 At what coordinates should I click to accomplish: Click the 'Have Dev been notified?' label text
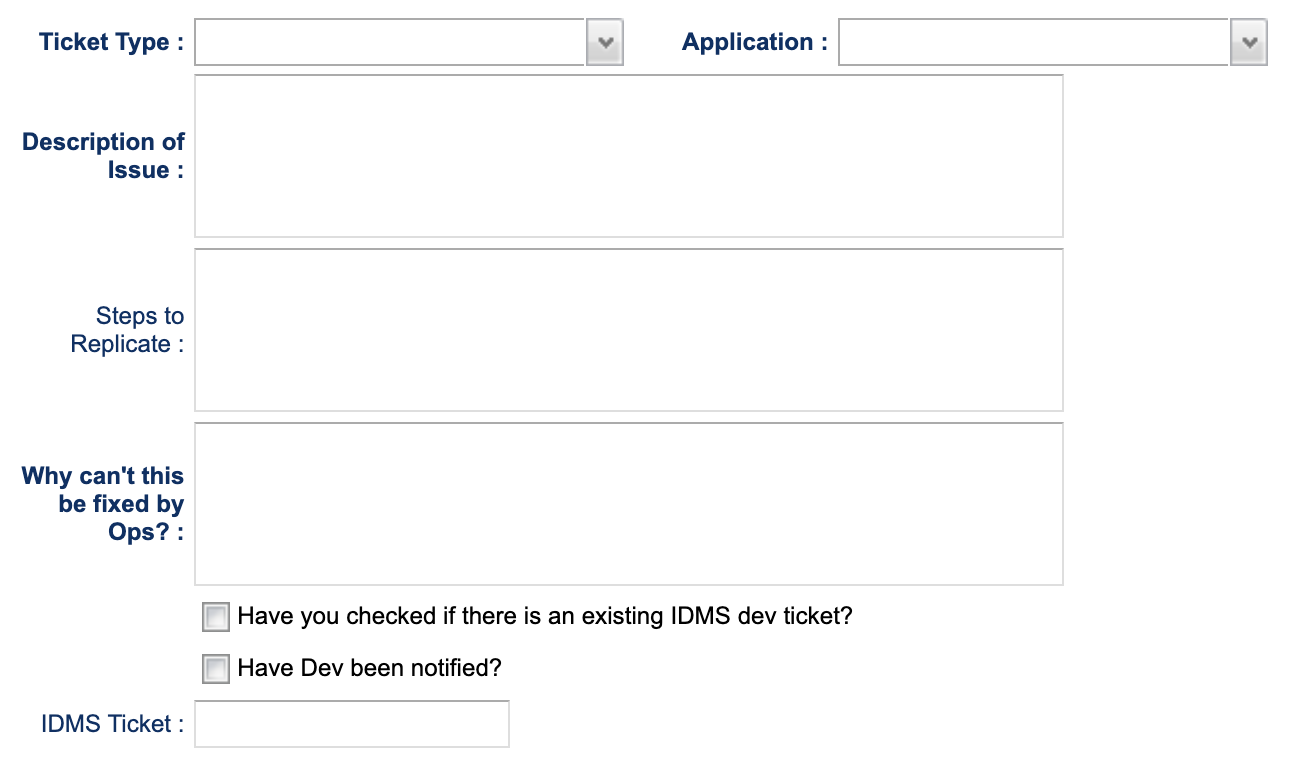coord(369,668)
